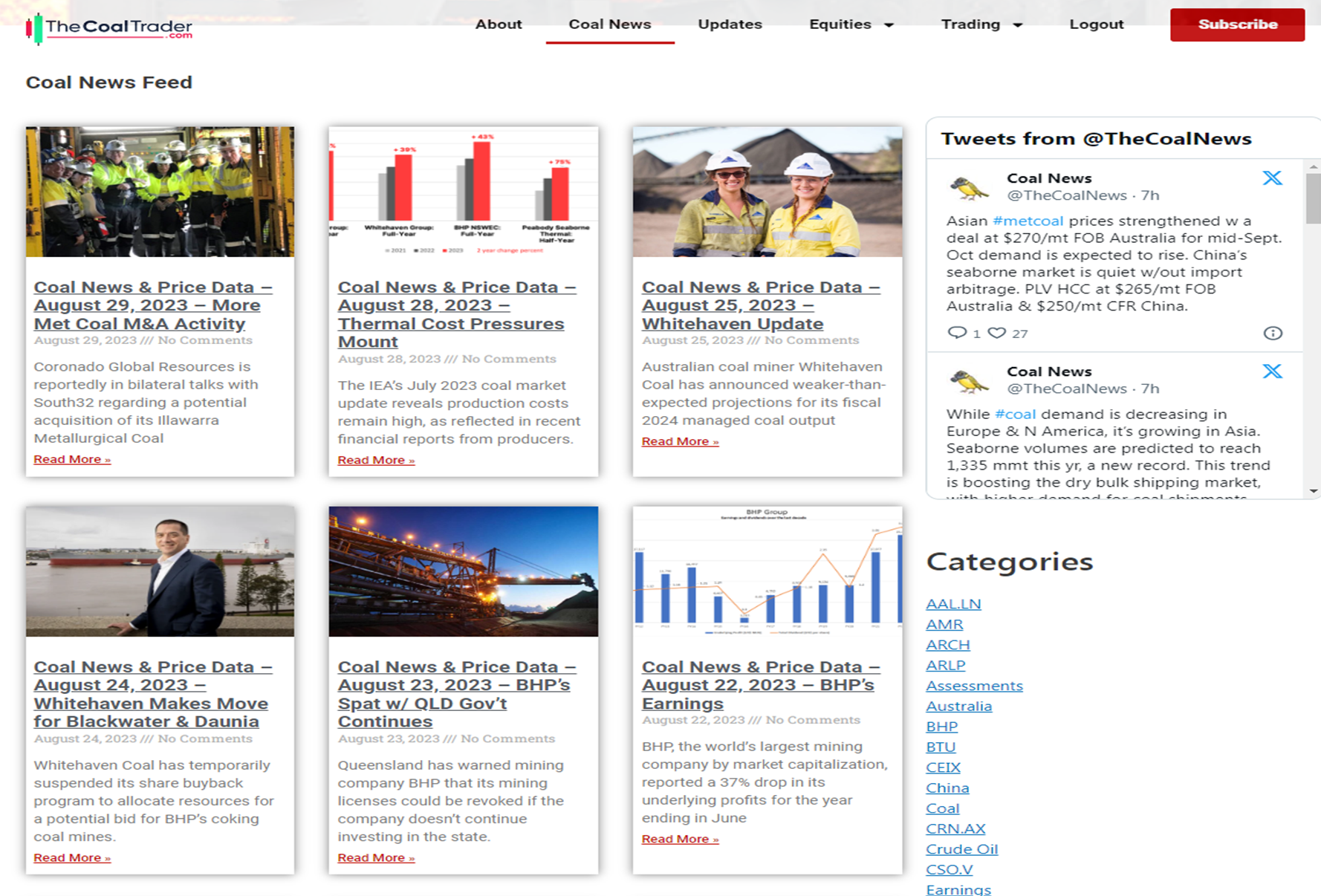Click BHP Group earnings chart thumbnail
The width and height of the screenshot is (1321, 896).
(x=767, y=571)
